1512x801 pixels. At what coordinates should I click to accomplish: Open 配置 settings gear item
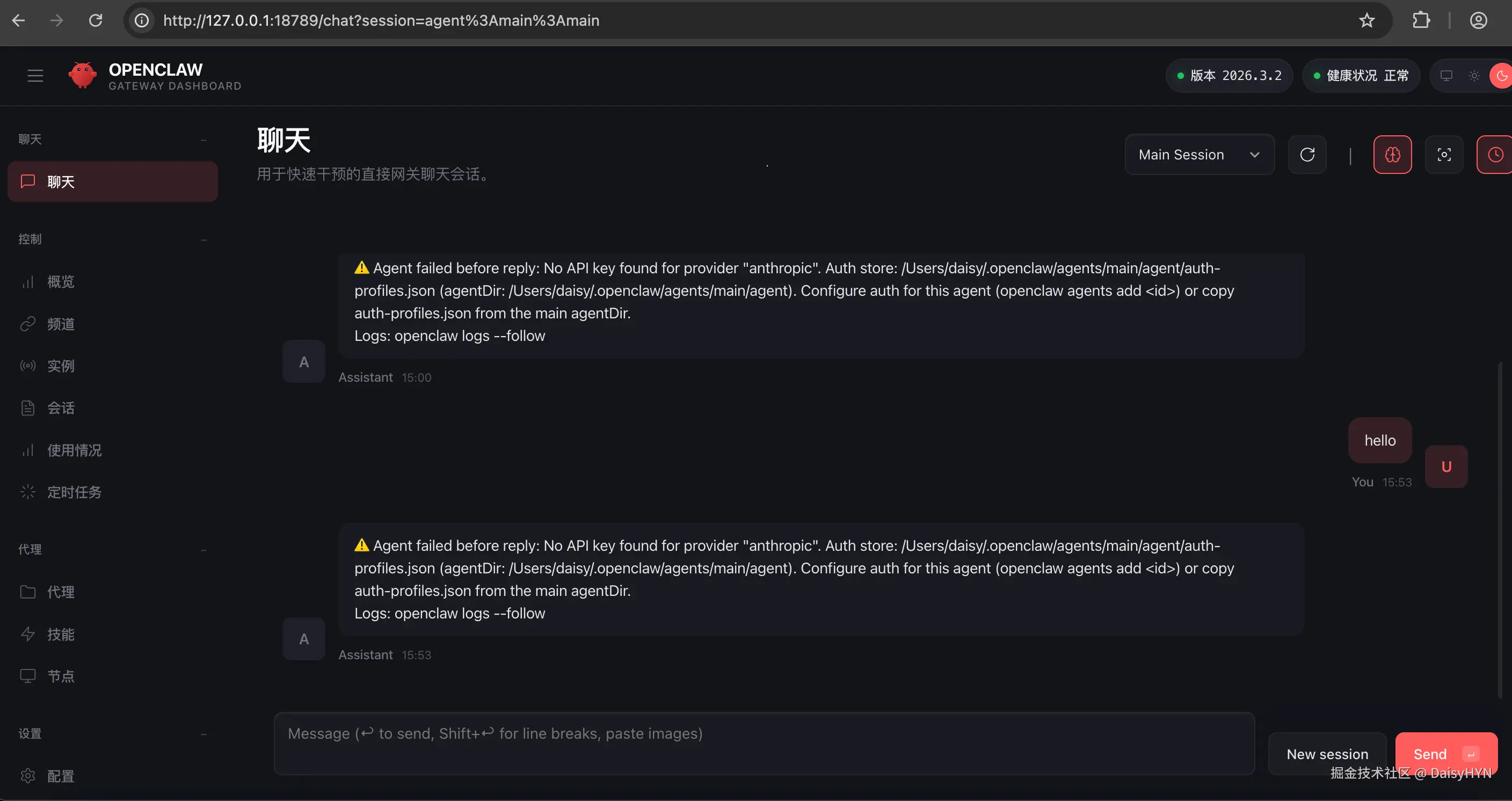coord(61,776)
